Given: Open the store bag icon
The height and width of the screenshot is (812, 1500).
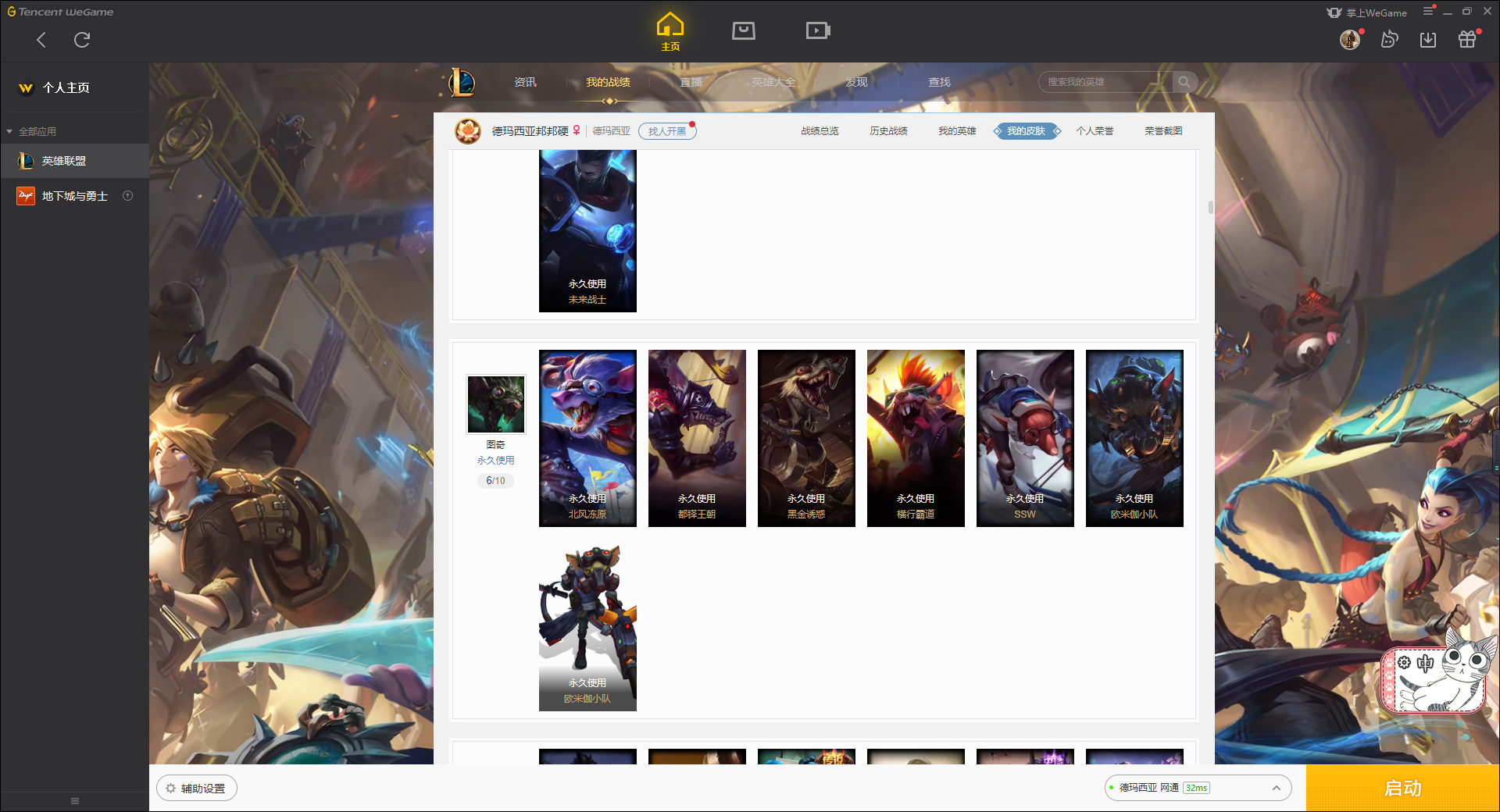Looking at the screenshot, I should click(744, 30).
